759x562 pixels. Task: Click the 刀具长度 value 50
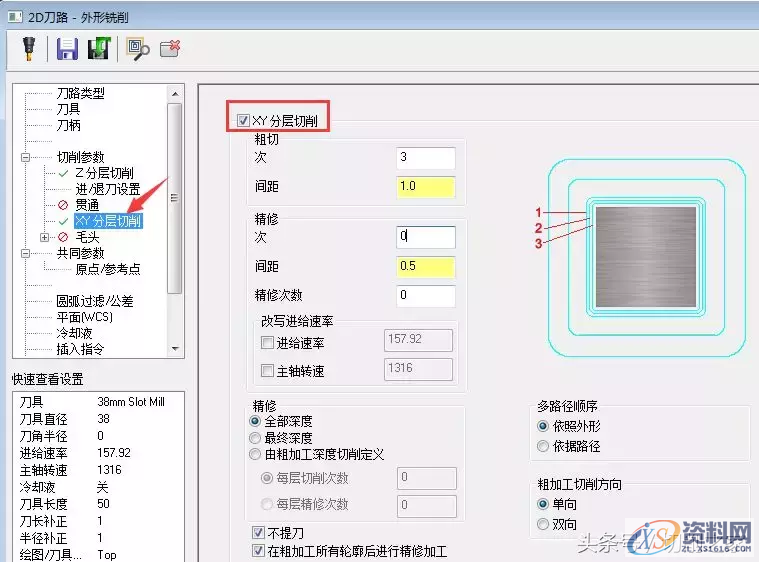pyautogui.click(x=104, y=504)
